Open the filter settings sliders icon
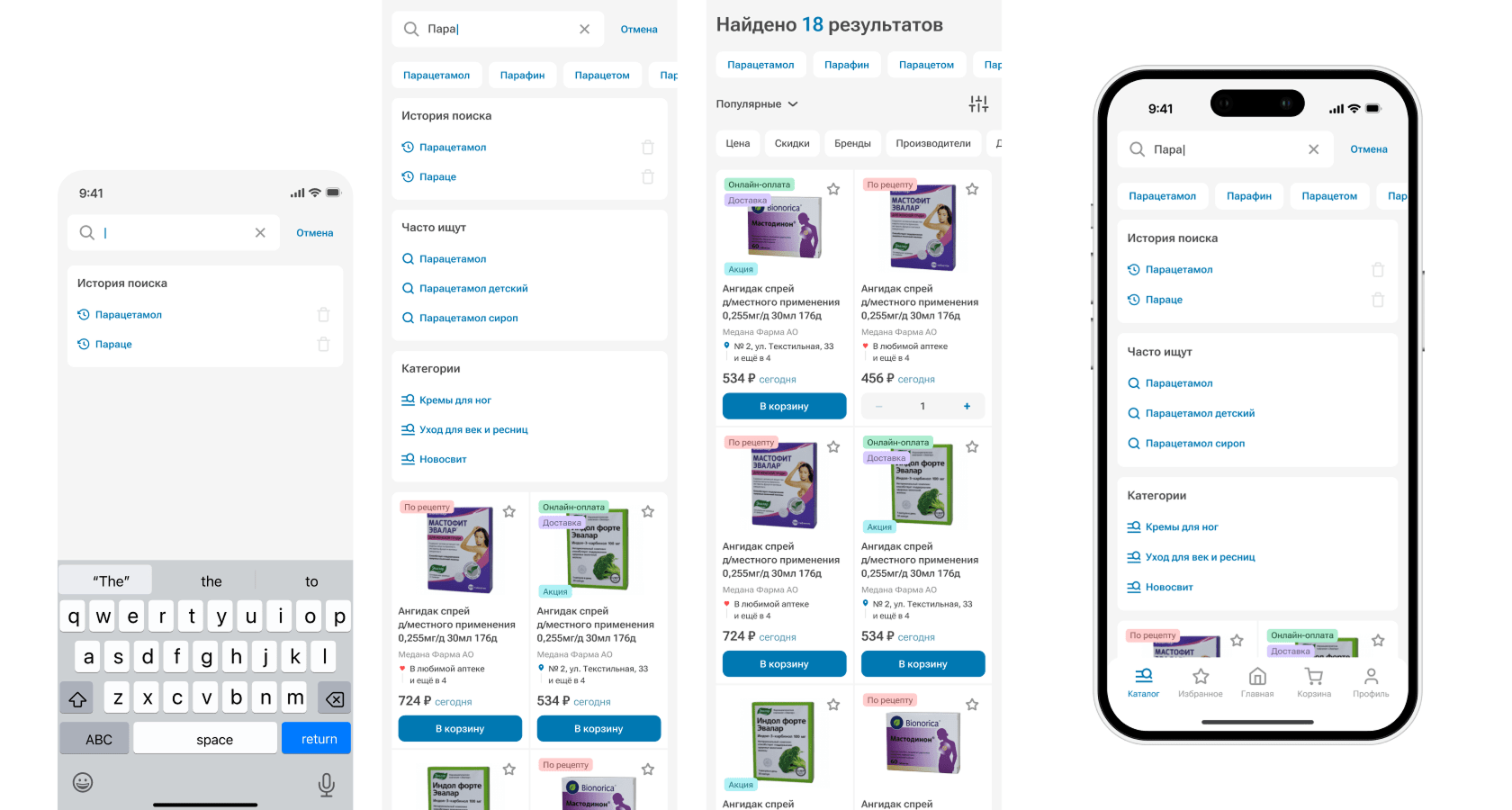Screen dimensions: 1512x810 tap(978, 104)
